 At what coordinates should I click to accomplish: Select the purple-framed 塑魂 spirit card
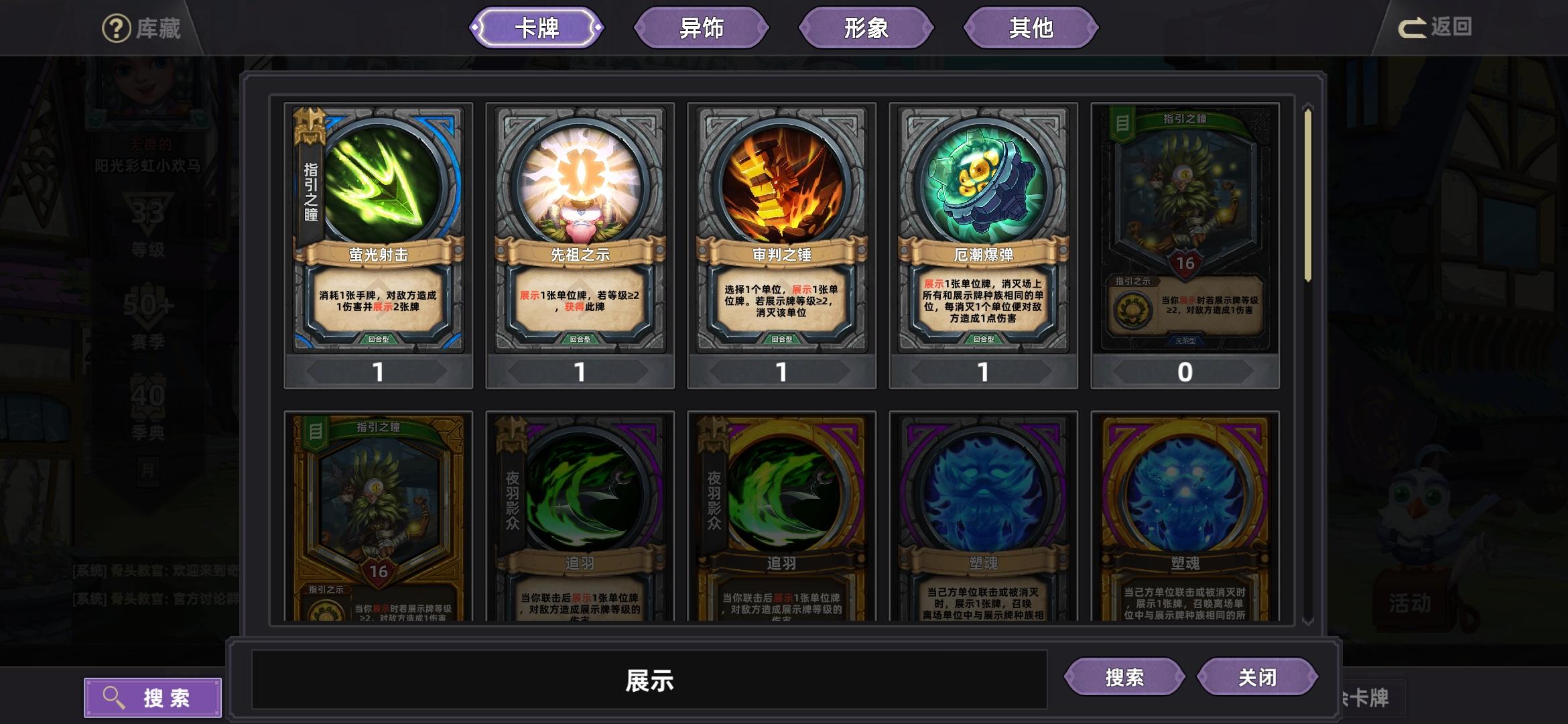pyautogui.click(x=984, y=518)
